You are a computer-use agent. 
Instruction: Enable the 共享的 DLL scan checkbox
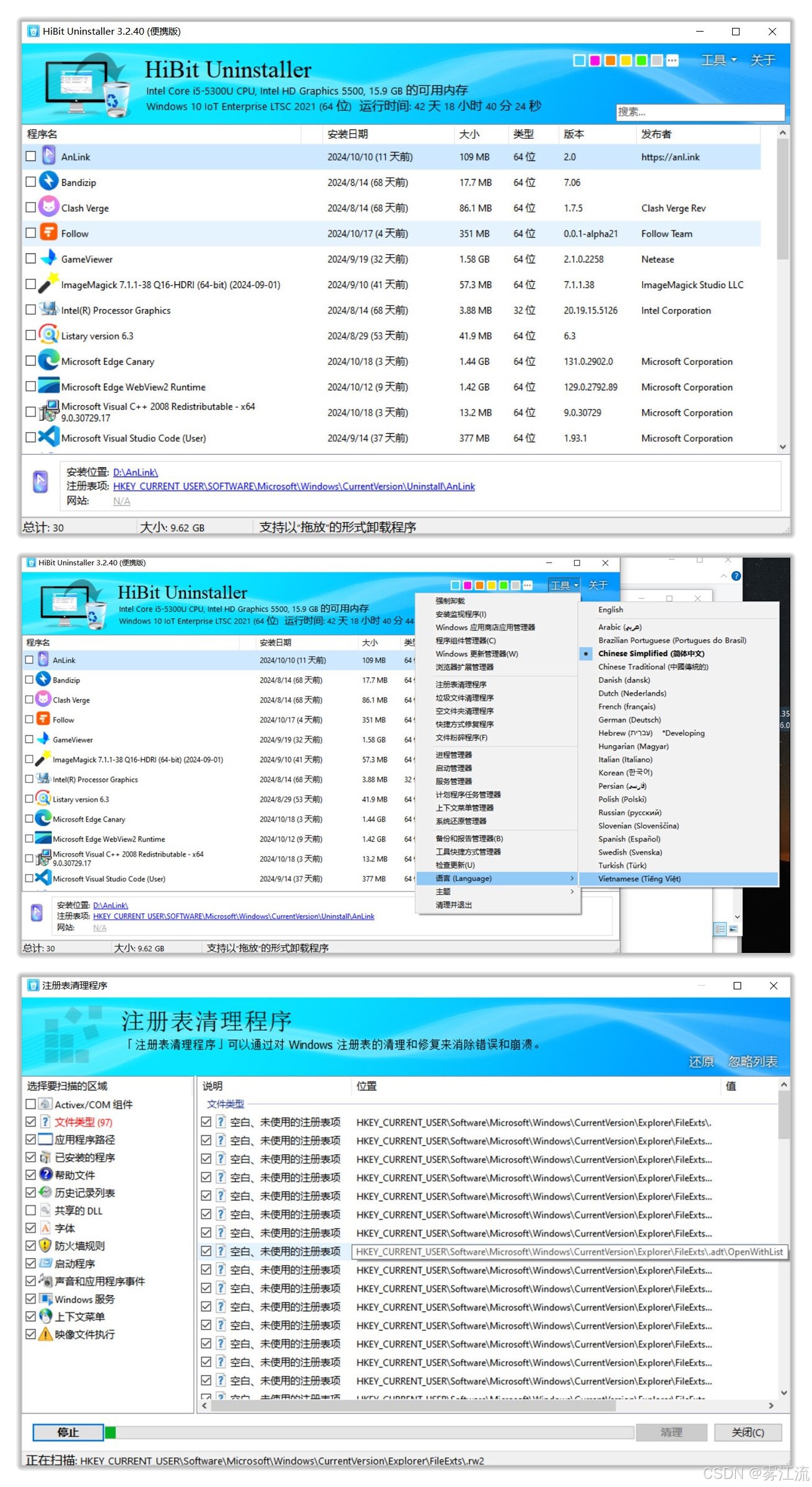point(31,1211)
